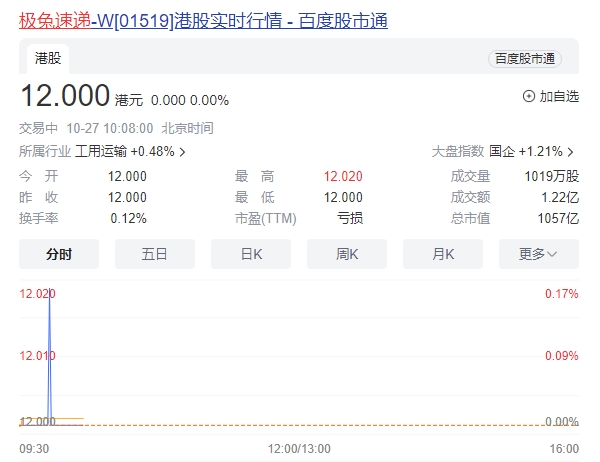
Task: Switch to the 月K chart tab
Action: [443, 254]
